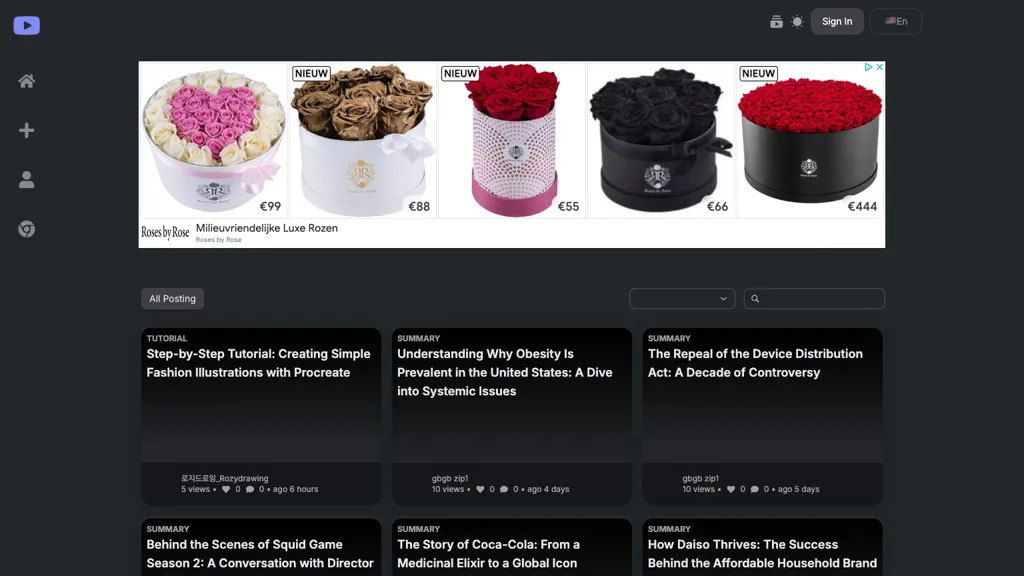Open the pink heart roses €99 product
This screenshot has height=576, width=1024.
click(x=214, y=140)
